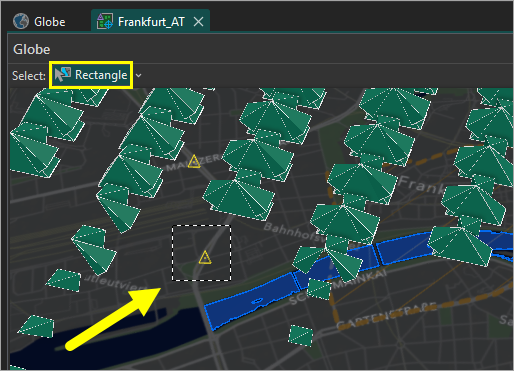Open the Select tool dropdown arrow
Image resolution: width=514 pixels, height=371 pixels.
(x=138, y=76)
